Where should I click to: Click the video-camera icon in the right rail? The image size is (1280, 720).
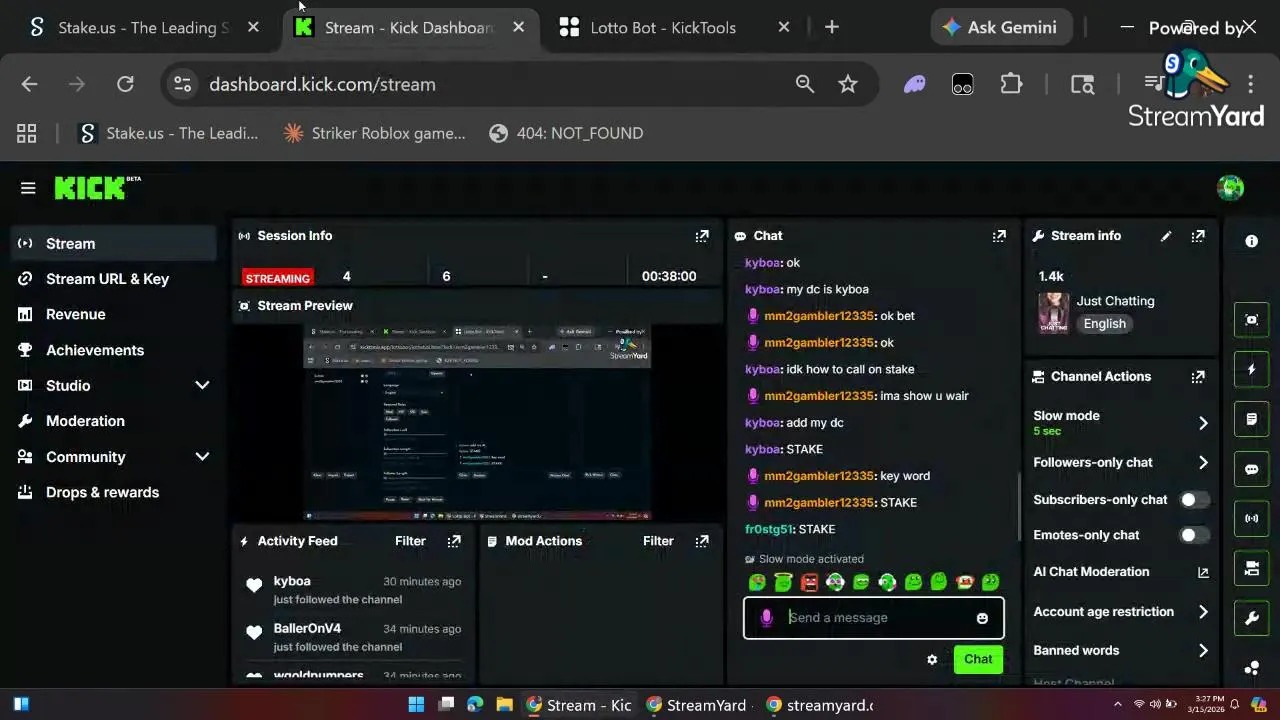(x=1251, y=568)
